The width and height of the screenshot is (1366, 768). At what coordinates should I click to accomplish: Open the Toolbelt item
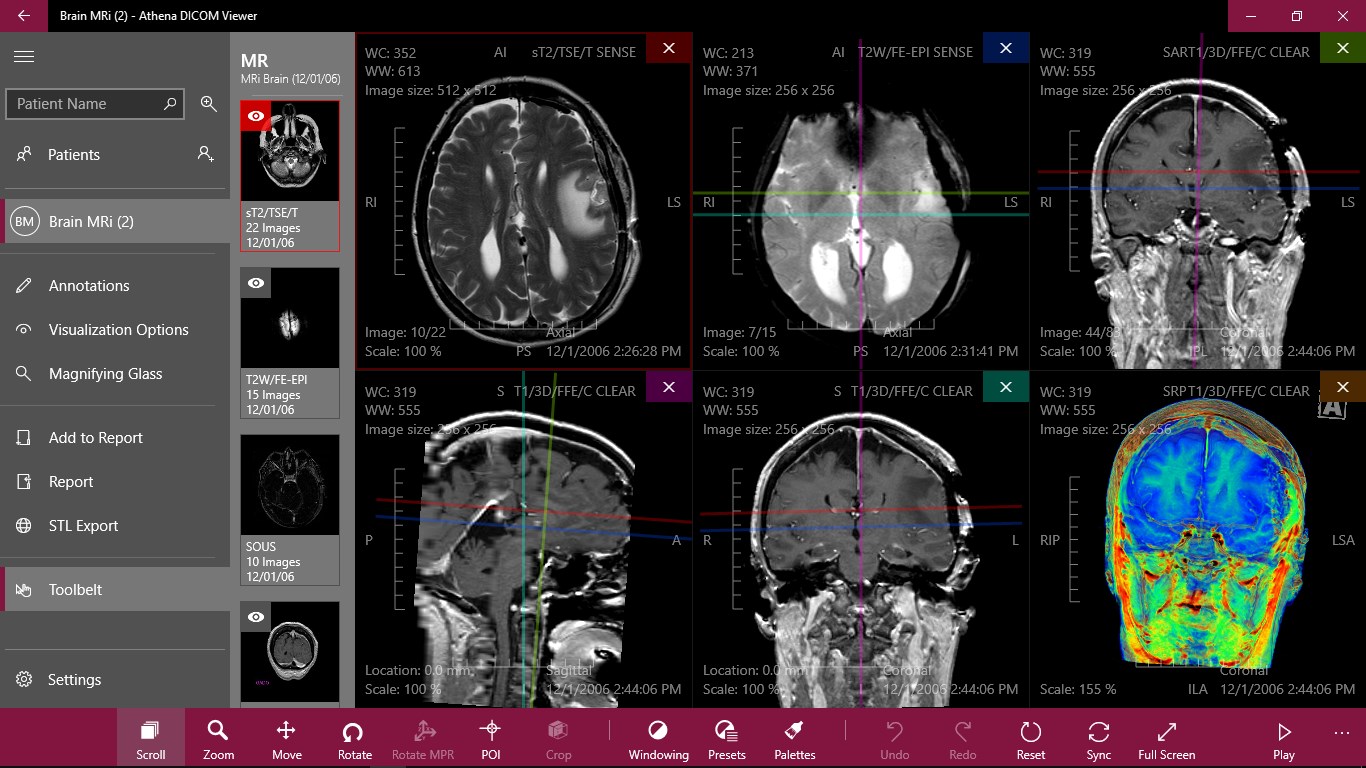click(115, 590)
